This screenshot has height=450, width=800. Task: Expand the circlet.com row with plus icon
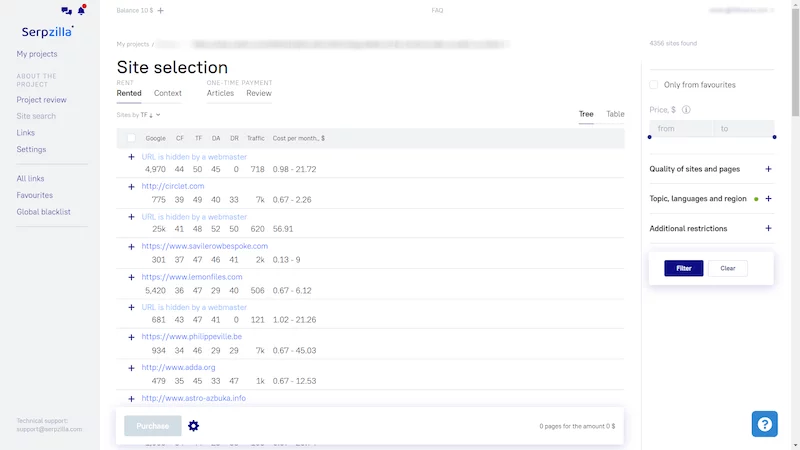[131, 186]
